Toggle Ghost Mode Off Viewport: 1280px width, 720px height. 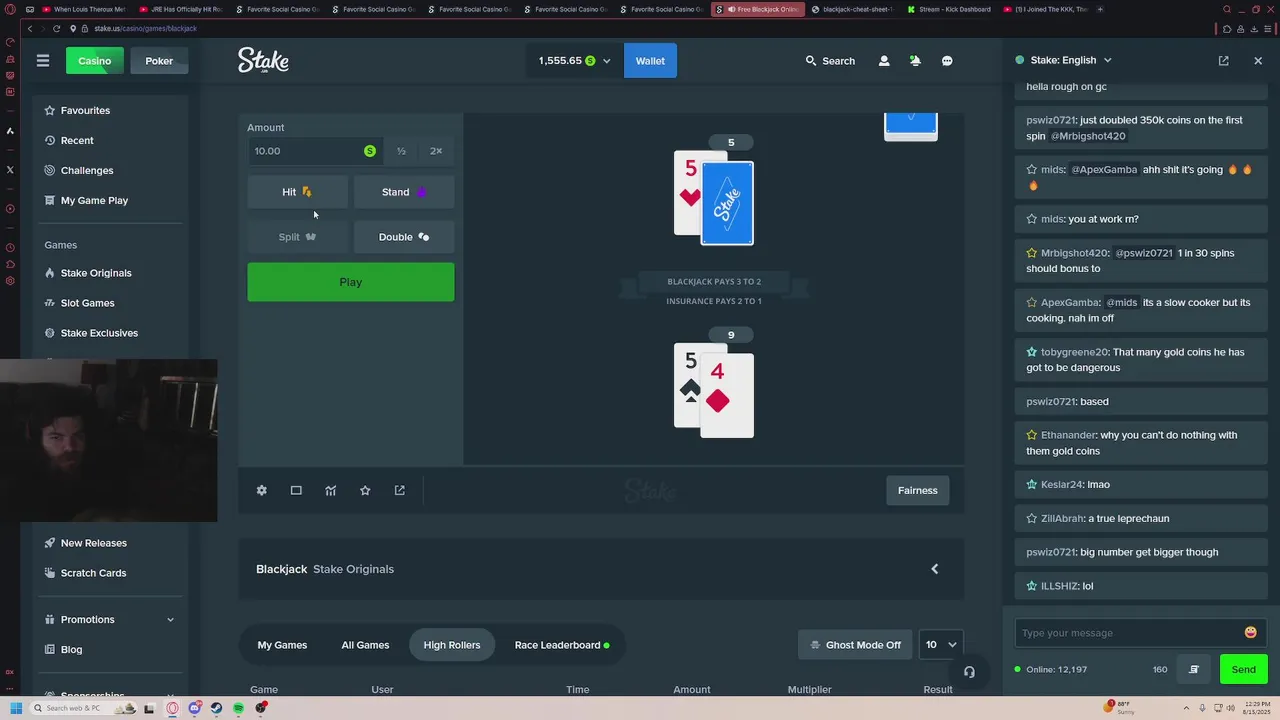click(856, 645)
